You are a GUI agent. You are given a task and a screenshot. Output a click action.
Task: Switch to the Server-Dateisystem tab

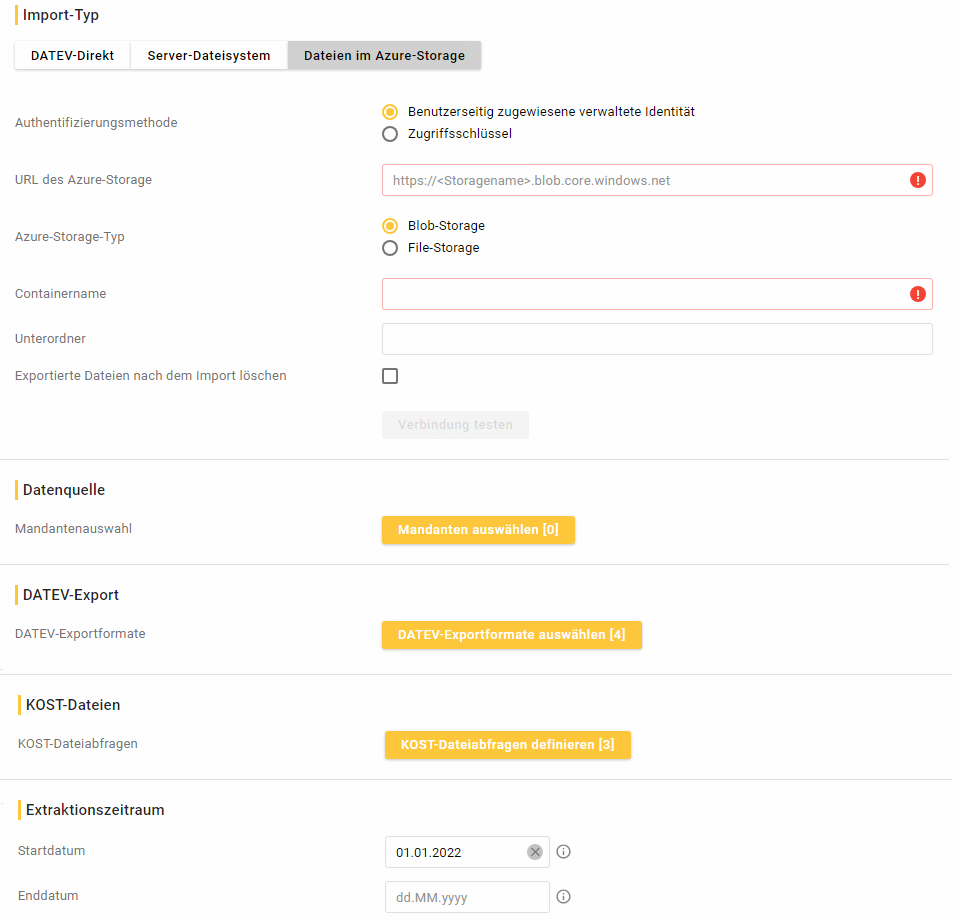click(209, 56)
